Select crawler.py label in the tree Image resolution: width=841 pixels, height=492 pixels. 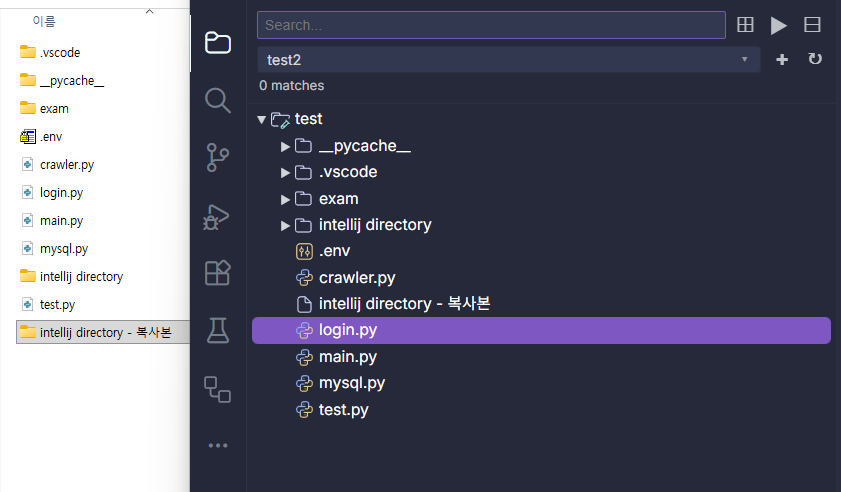pyautogui.click(x=357, y=278)
